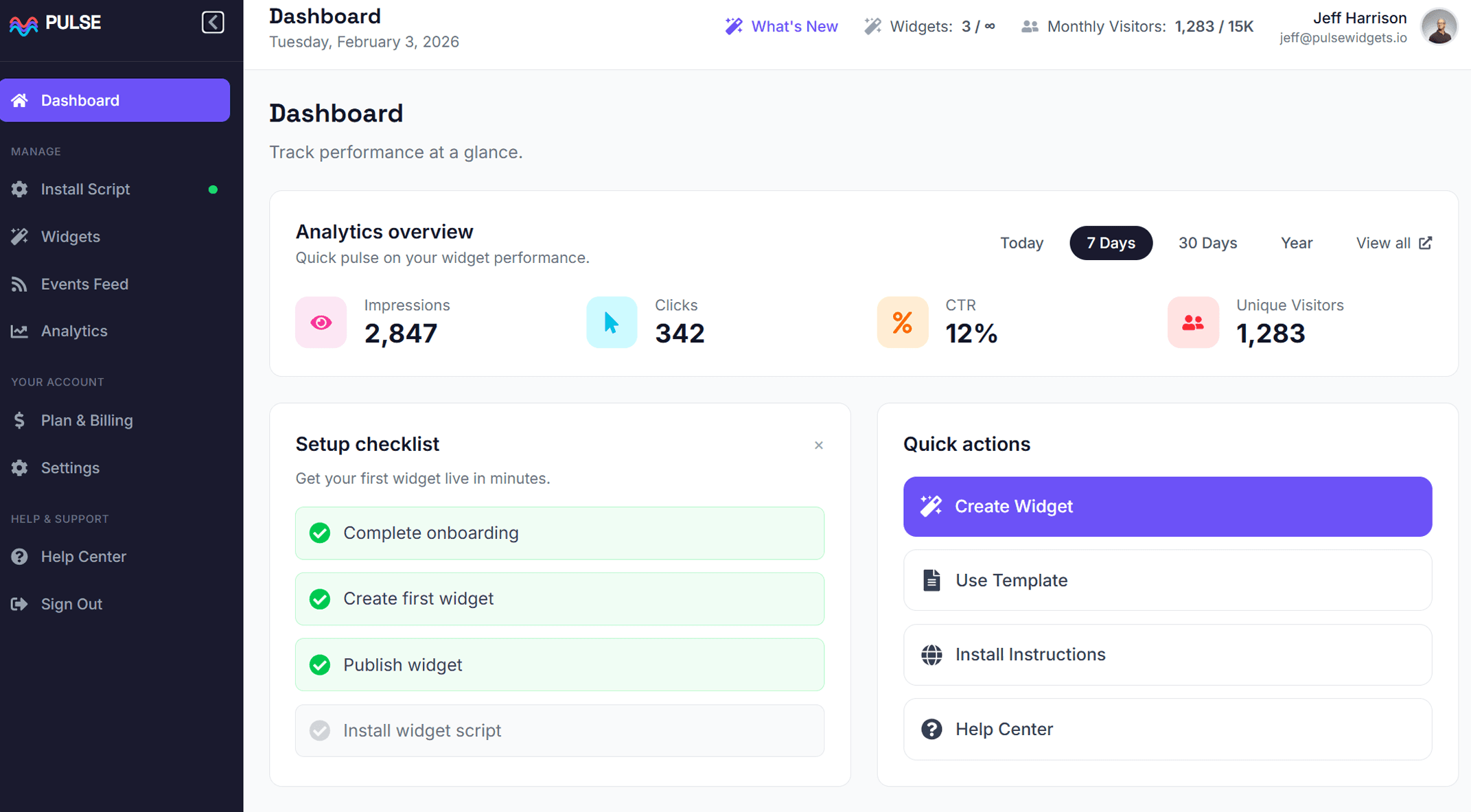Open View all analytics link
The image size is (1471, 812).
click(x=1393, y=243)
